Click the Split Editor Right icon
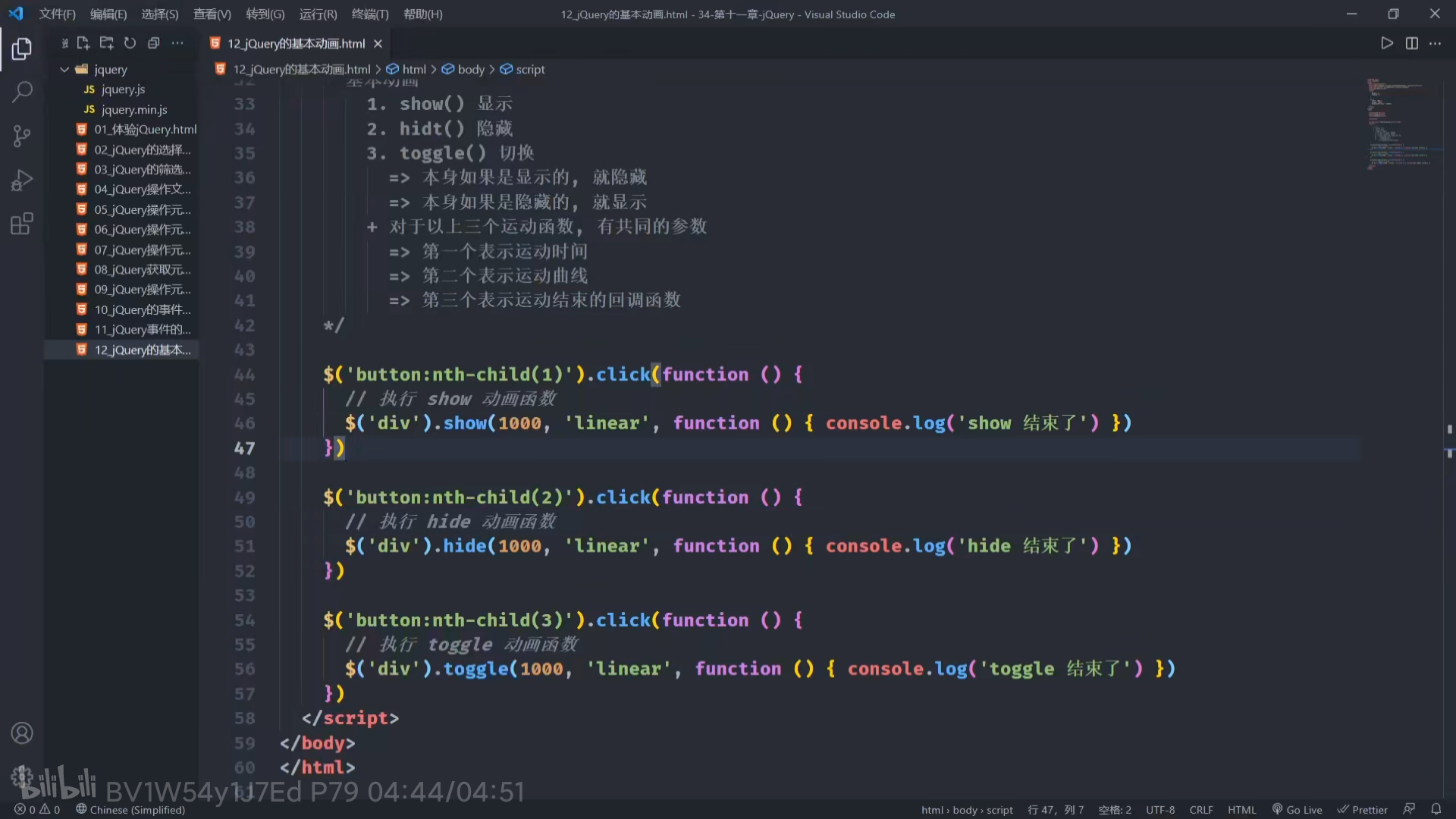The height and width of the screenshot is (819, 1456). click(x=1411, y=43)
